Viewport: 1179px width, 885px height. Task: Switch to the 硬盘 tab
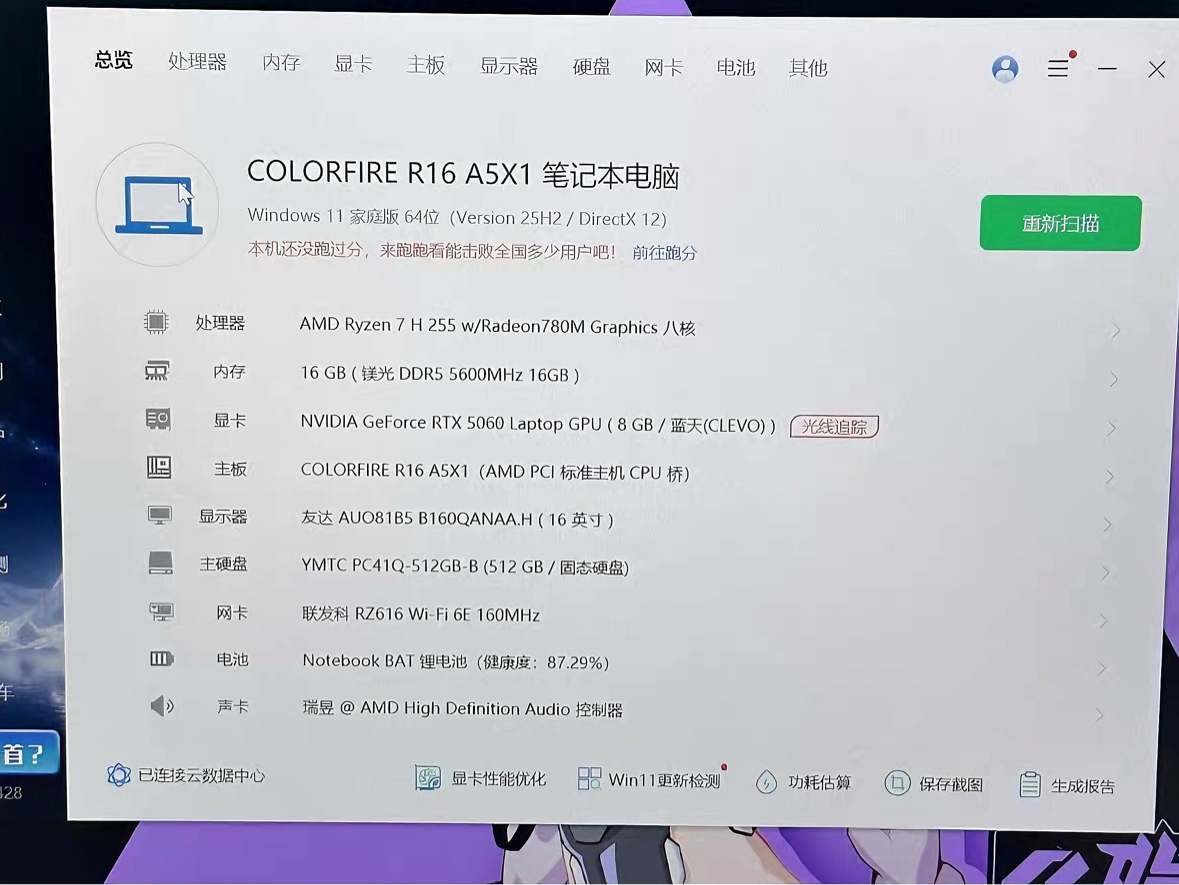tap(591, 67)
